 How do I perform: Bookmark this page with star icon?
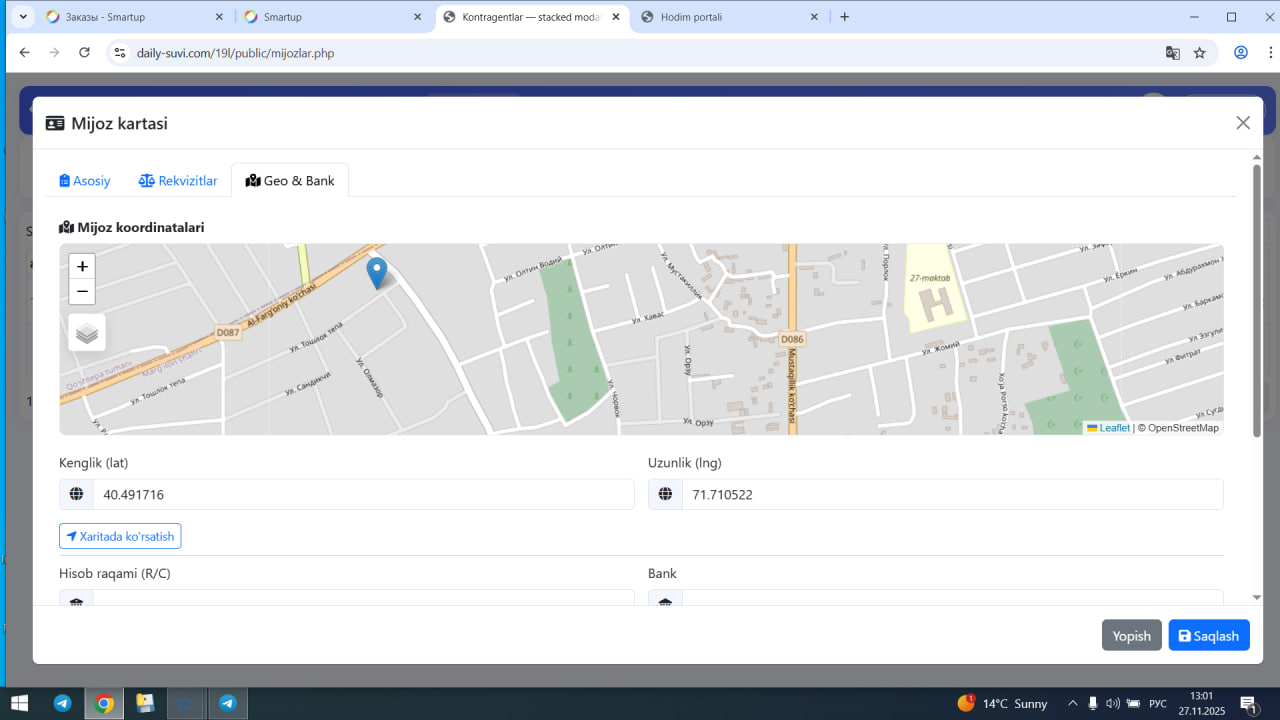pyautogui.click(x=1200, y=53)
